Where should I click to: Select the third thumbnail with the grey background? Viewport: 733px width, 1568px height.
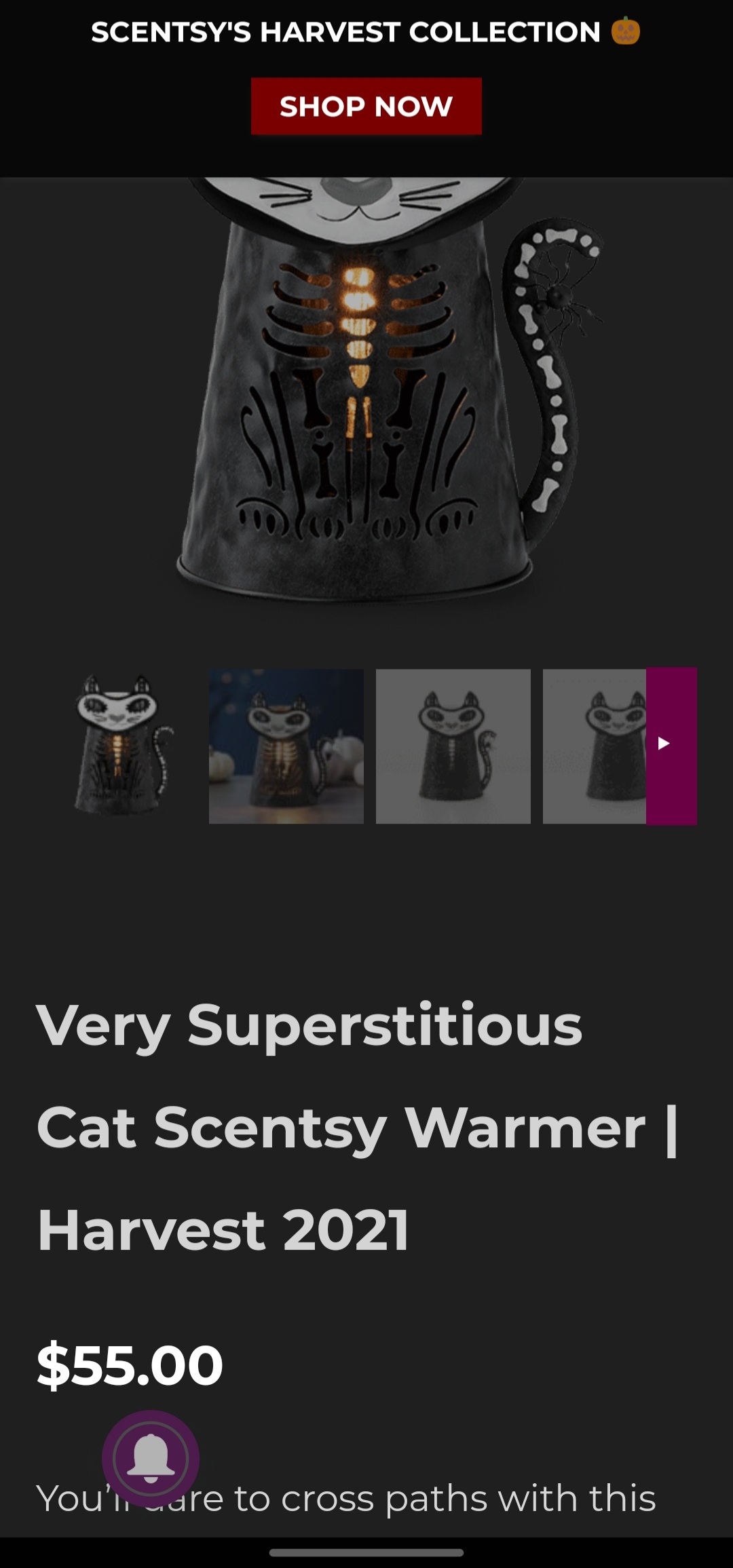coord(453,746)
